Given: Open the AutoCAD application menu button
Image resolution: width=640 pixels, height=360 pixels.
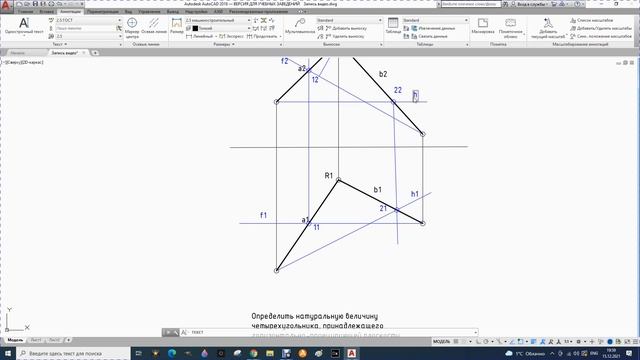Looking at the screenshot, I should tap(6, 7).
